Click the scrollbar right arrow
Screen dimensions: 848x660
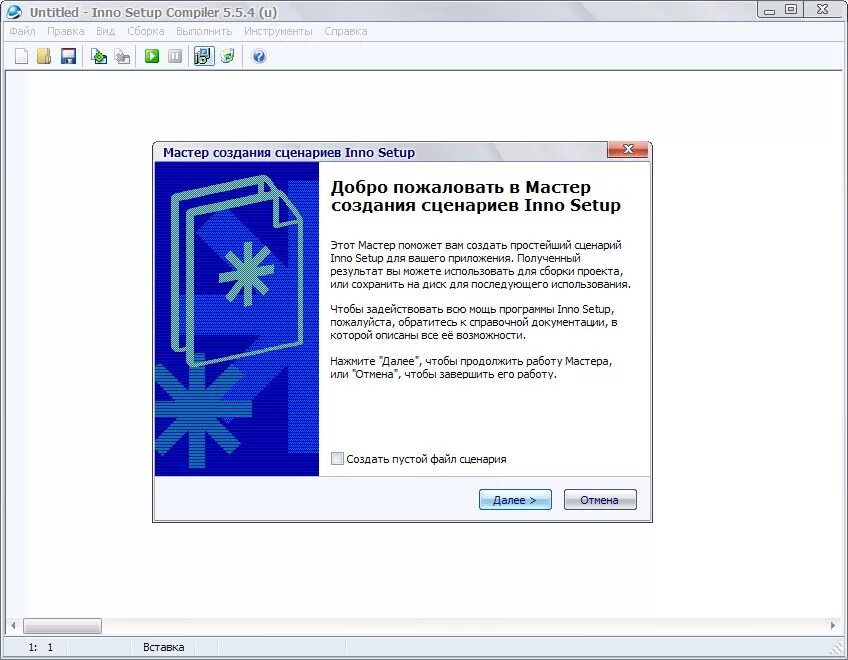(x=833, y=625)
